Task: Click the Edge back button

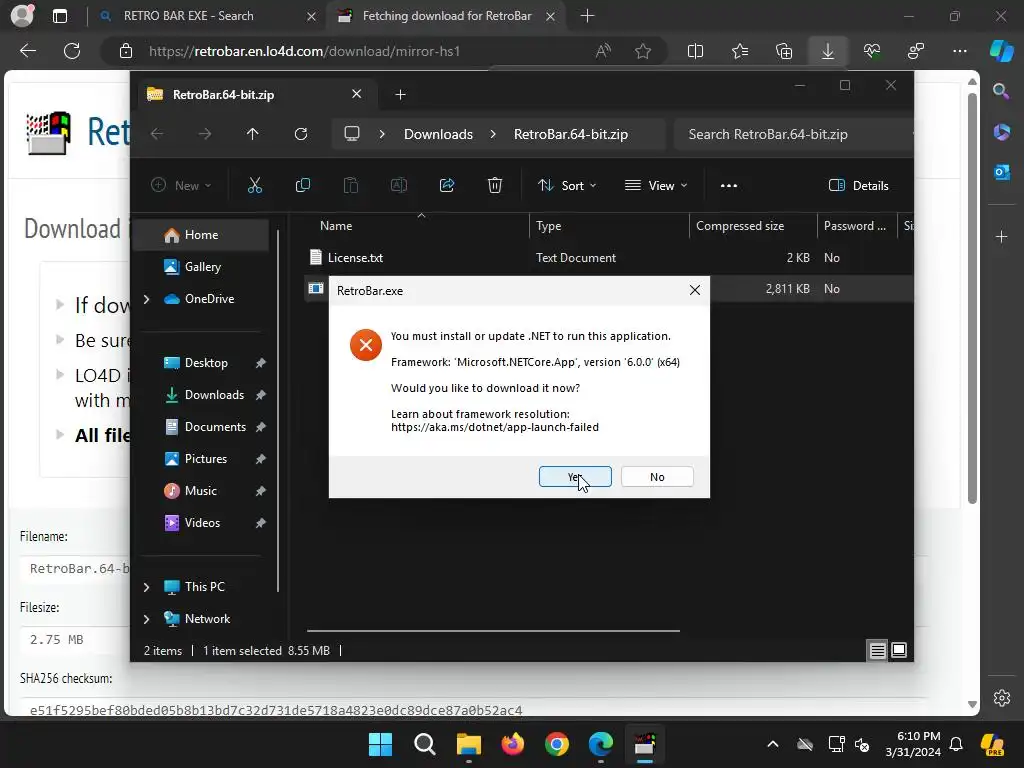Action: pyautogui.click(x=28, y=51)
